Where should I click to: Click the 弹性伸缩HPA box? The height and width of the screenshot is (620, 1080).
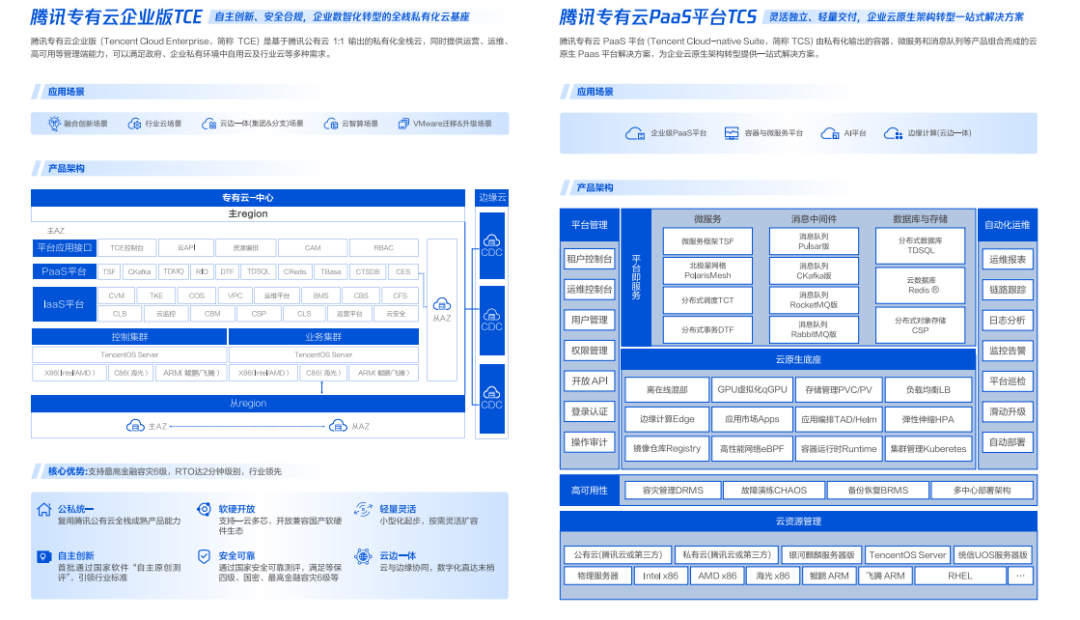928,419
